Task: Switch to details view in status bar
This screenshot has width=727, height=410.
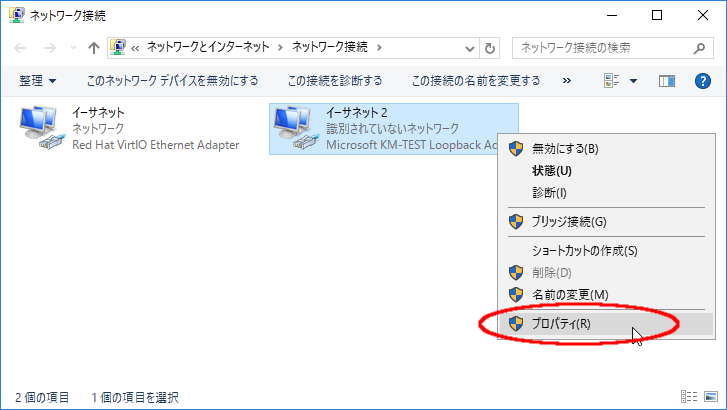Action: pyautogui.click(x=689, y=397)
